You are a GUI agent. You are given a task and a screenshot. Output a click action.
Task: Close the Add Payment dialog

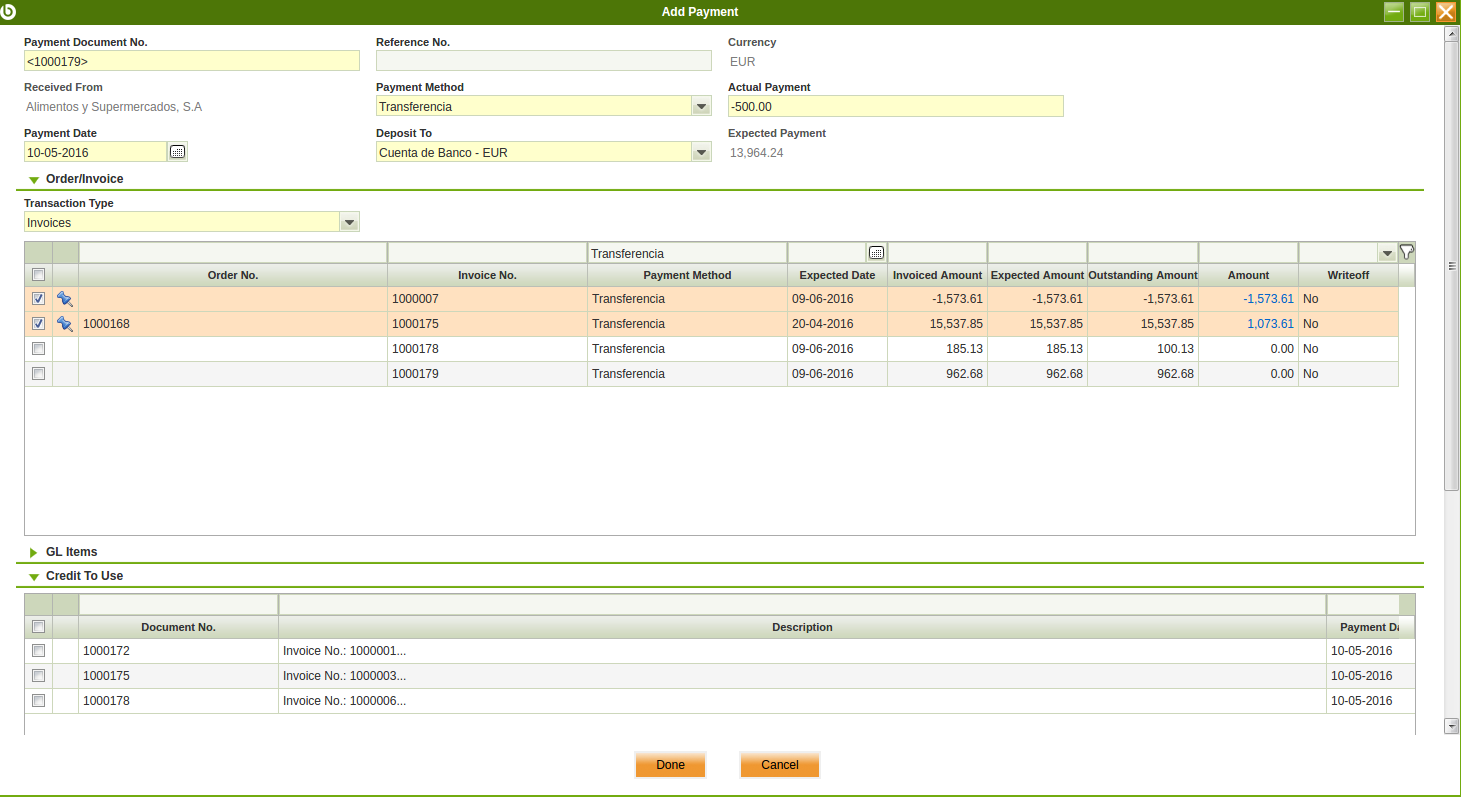[x=1445, y=12]
